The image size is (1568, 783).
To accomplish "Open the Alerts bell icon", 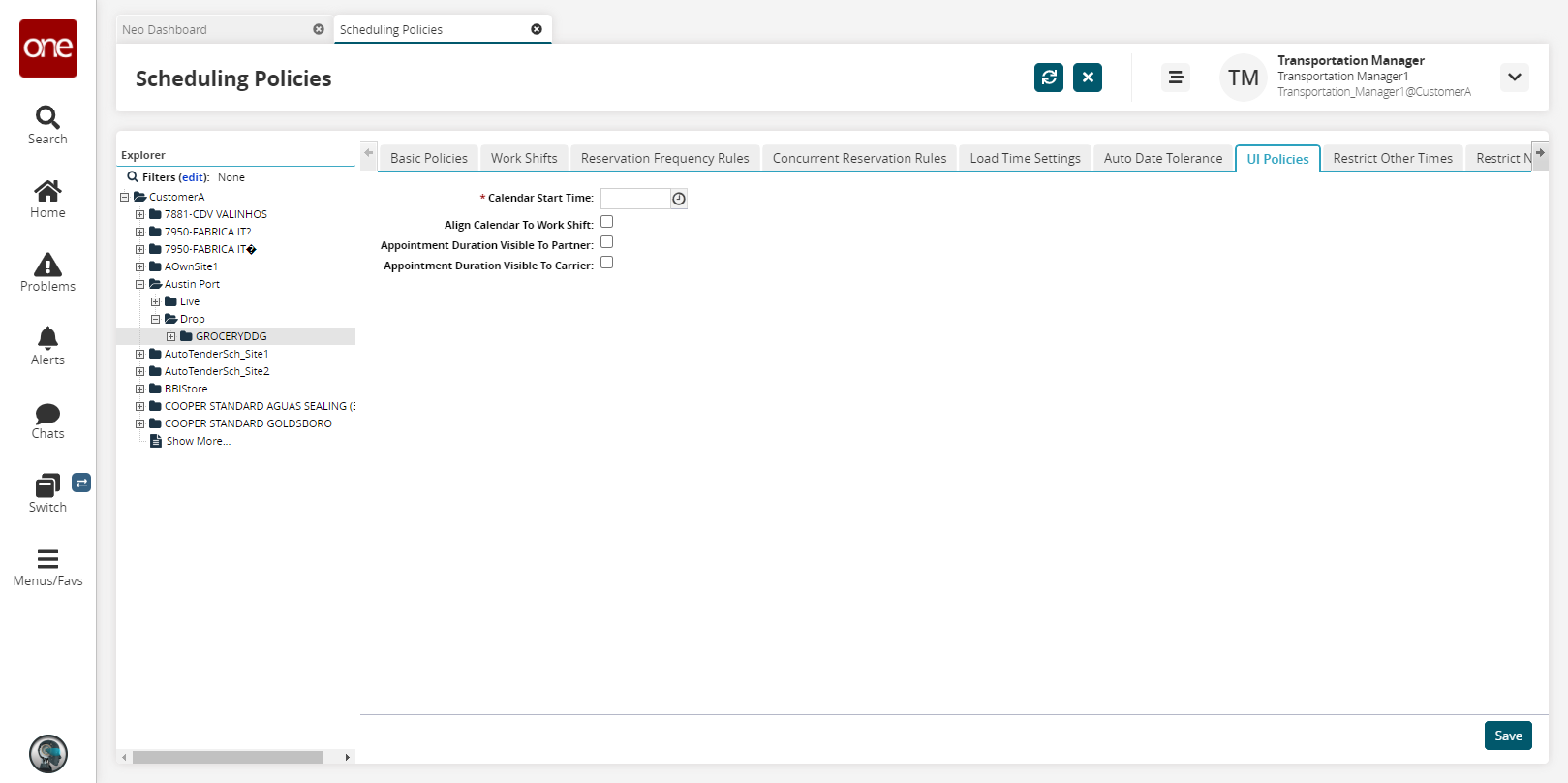I will tap(47, 337).
